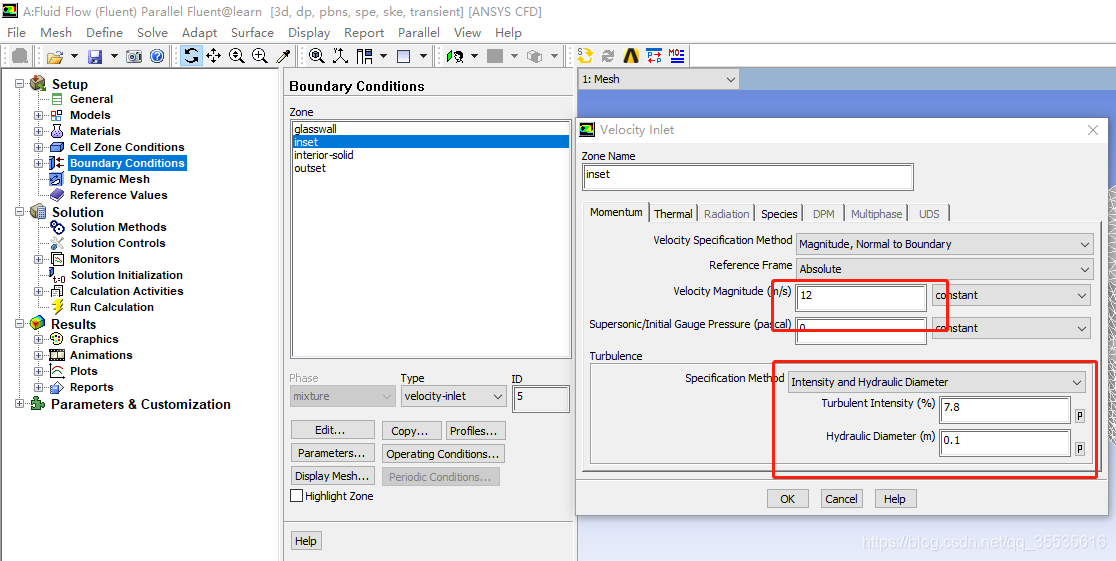Switch to the Species tab
This screenshot has width=1116, height=561.
click(x=779, y=214)
